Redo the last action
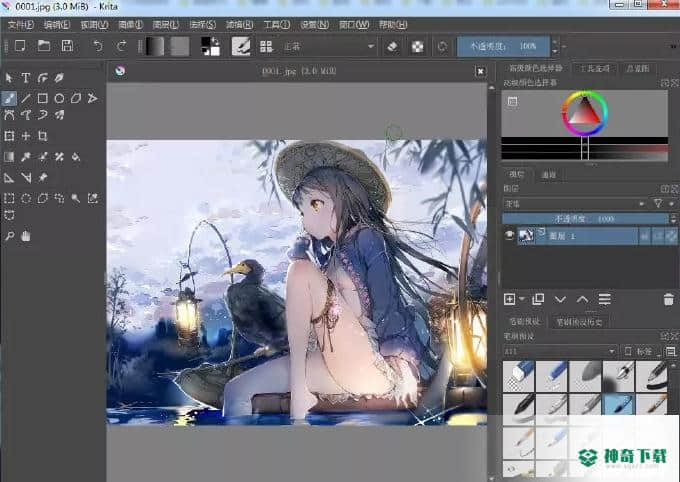The height and width of the screenshot is (482, 680). click(122, 46)
